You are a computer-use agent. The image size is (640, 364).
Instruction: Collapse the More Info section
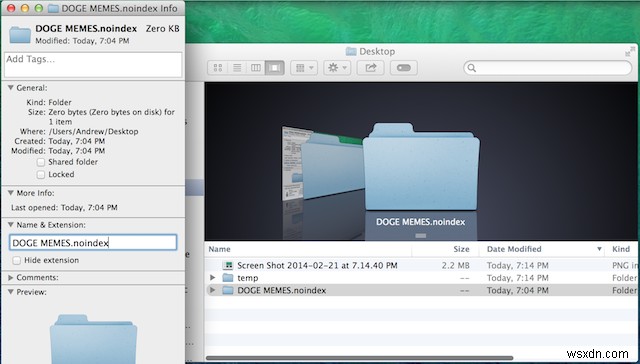pyautogui.click(x=11, y=193)
